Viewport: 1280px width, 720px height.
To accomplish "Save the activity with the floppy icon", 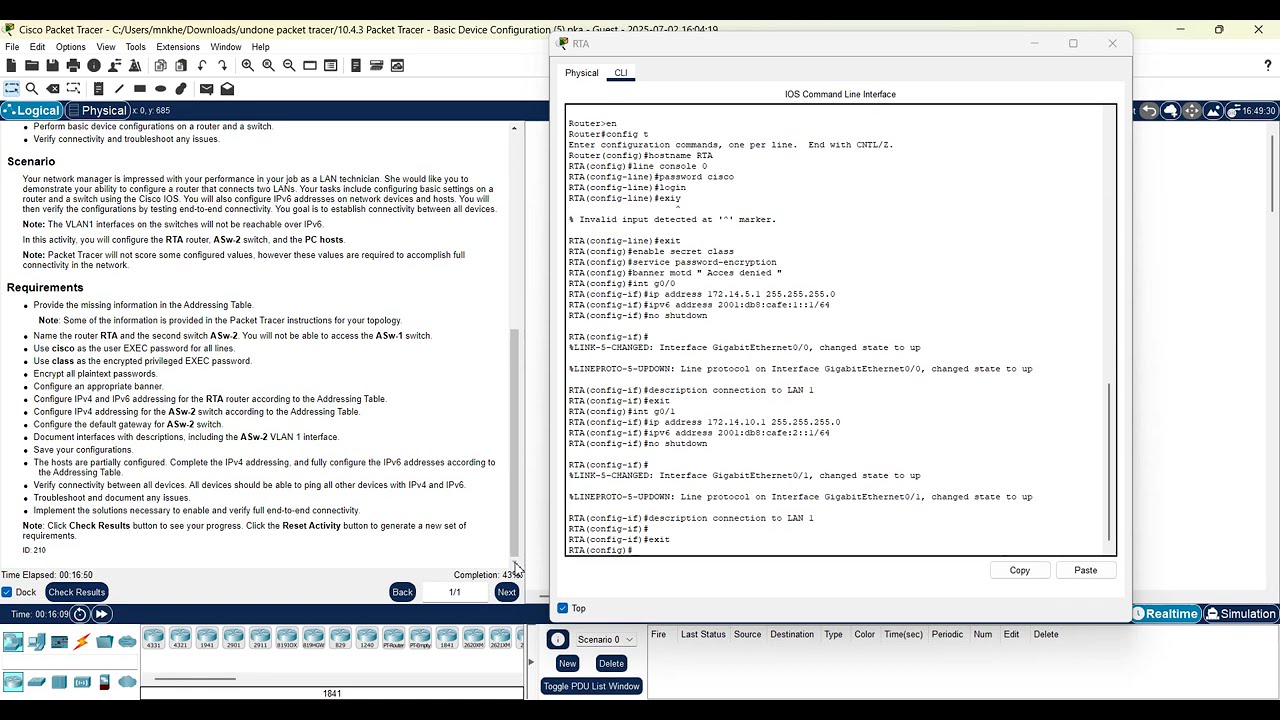I will pyautogui.click(x=52, y=65).
